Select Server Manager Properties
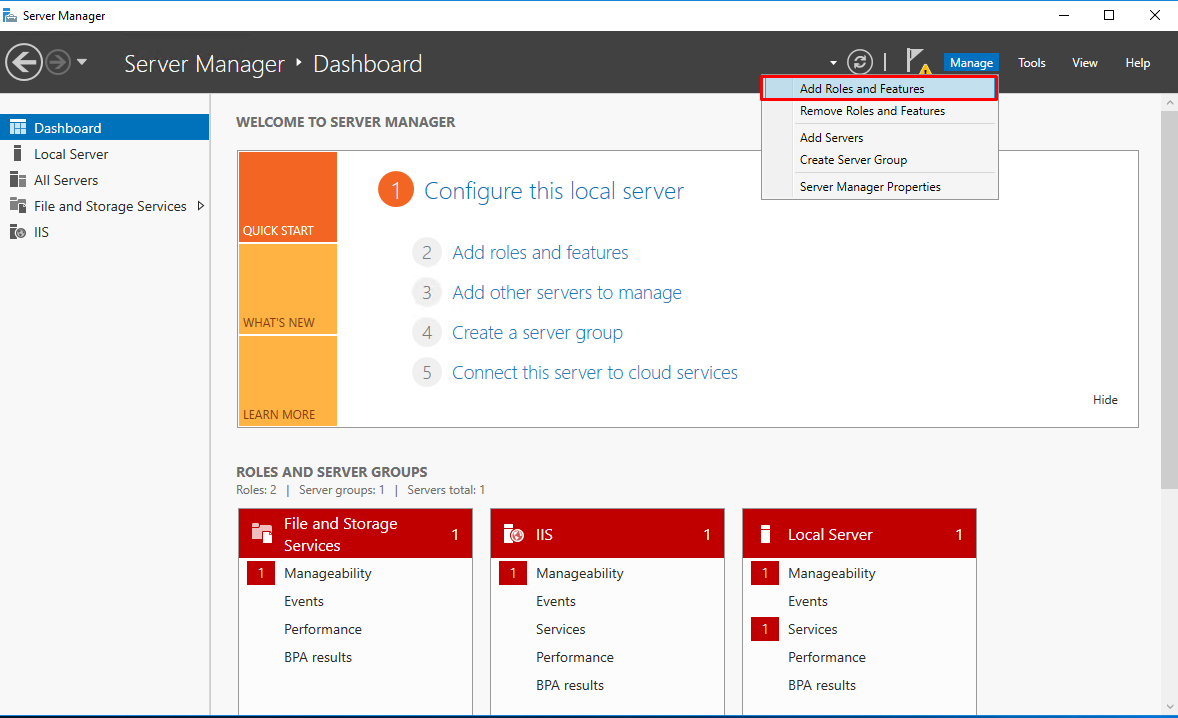This screenshot has width=1178, height=718. coord(870,187)
